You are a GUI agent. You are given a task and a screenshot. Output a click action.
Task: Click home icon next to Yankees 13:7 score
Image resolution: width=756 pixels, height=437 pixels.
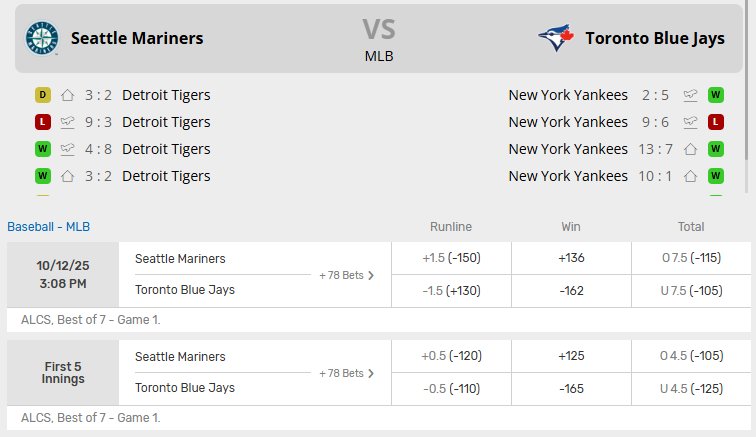tap(690, 149)
